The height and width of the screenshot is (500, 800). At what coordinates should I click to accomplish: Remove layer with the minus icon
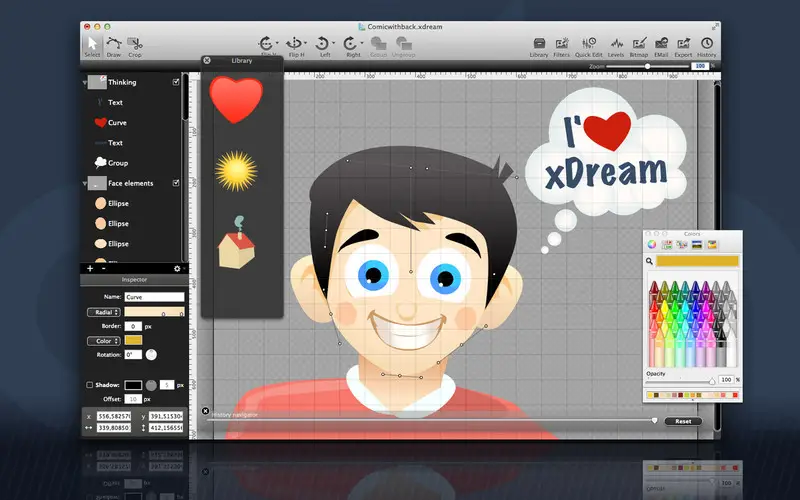[x=104, y=268]
